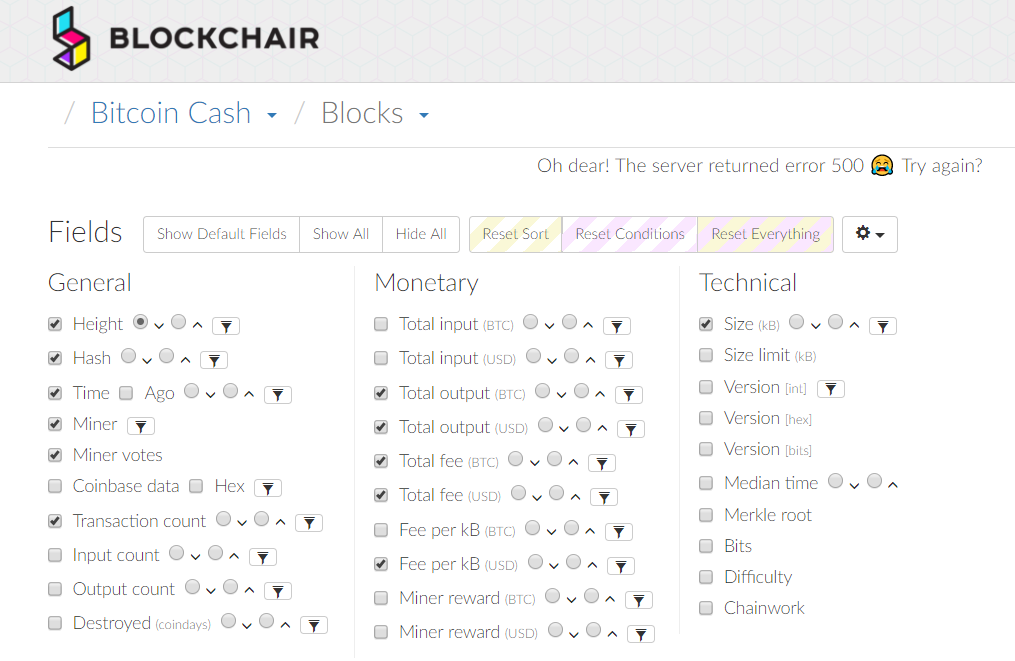Viewport: 1015px width, 661px height.
Task: Open the filter for Total fee (BTC)
Action: click(x=602, y=462)
